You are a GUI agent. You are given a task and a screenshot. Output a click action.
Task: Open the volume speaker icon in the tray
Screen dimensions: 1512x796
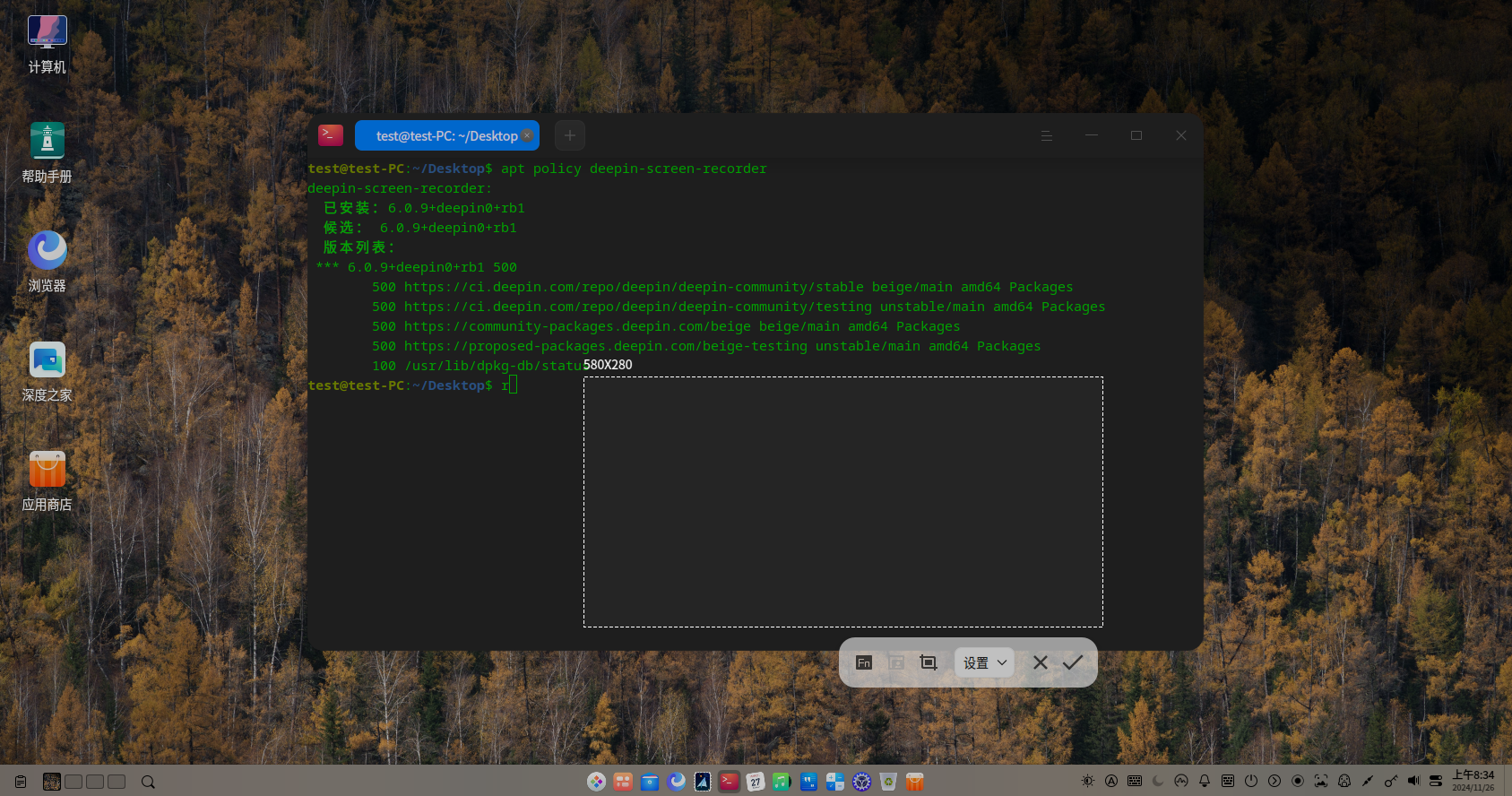1413,781
